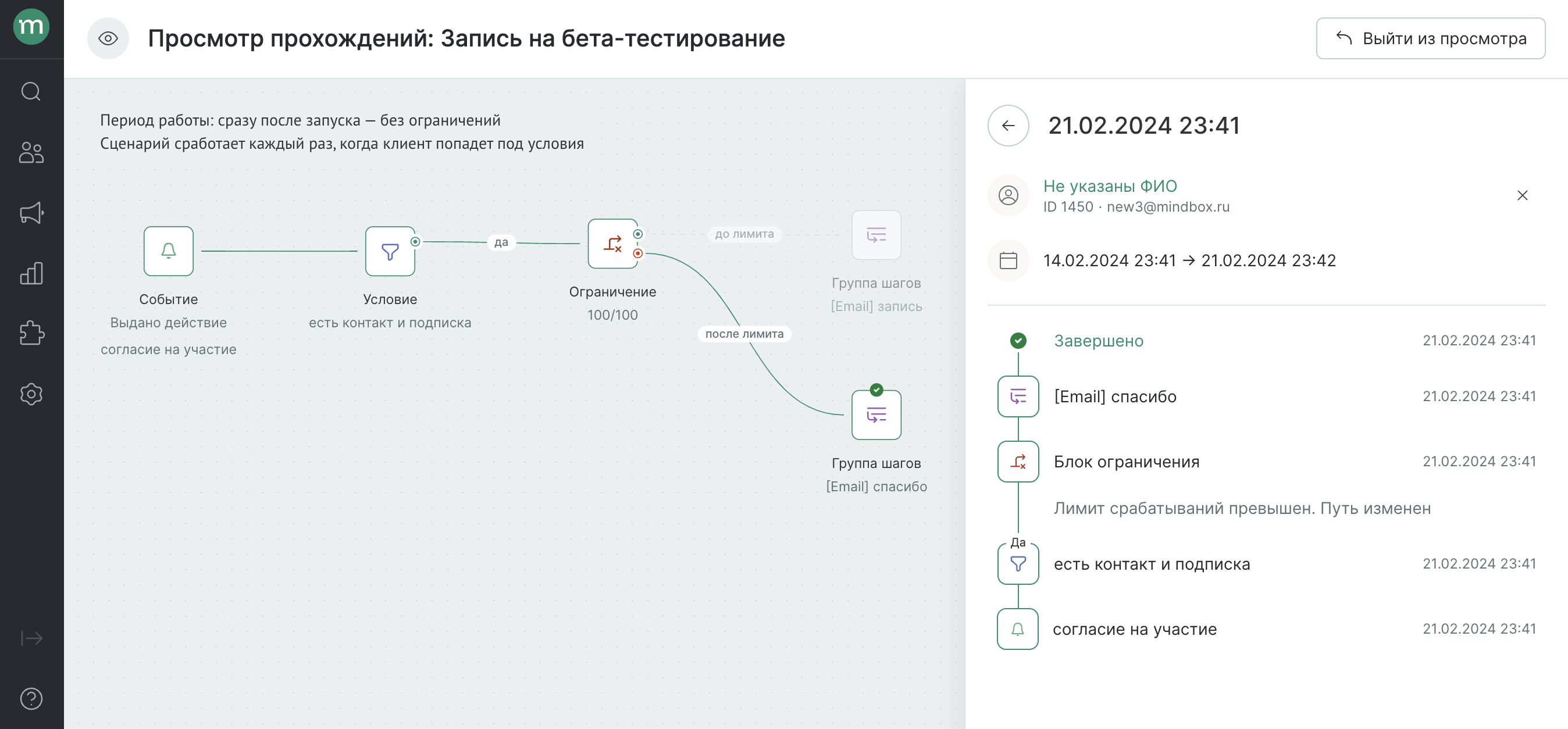Image resolution: width=1568 pixels, height=729 pixels.
Task: Open the reports bar chart icon
Action: 31,273
